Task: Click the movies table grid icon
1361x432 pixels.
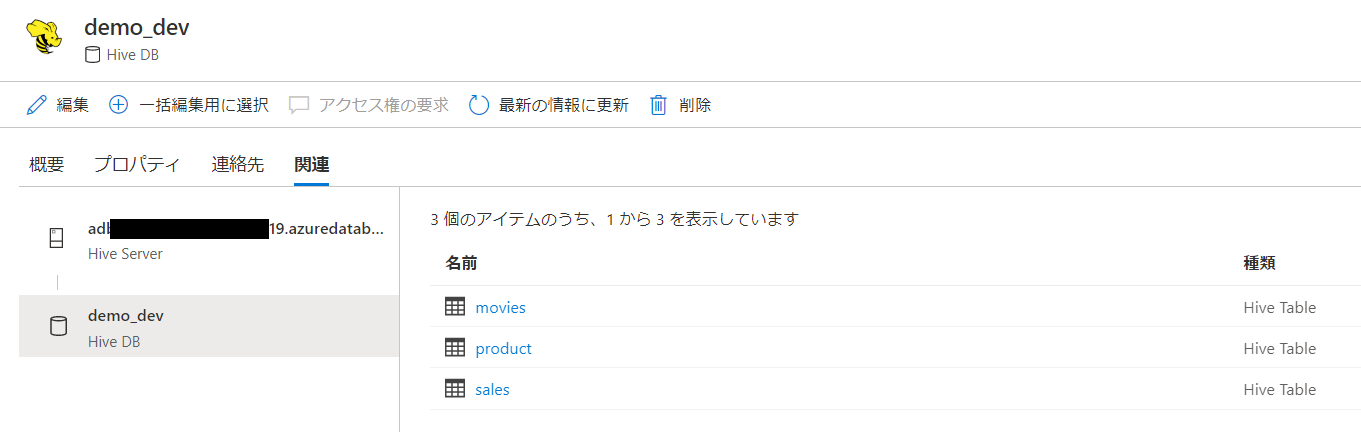Action: [x=455, y=307]
